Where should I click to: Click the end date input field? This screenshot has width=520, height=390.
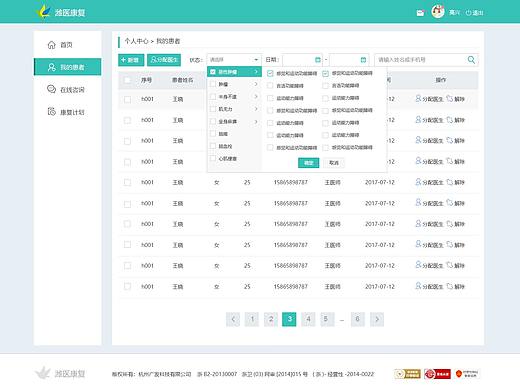point(349,60)
